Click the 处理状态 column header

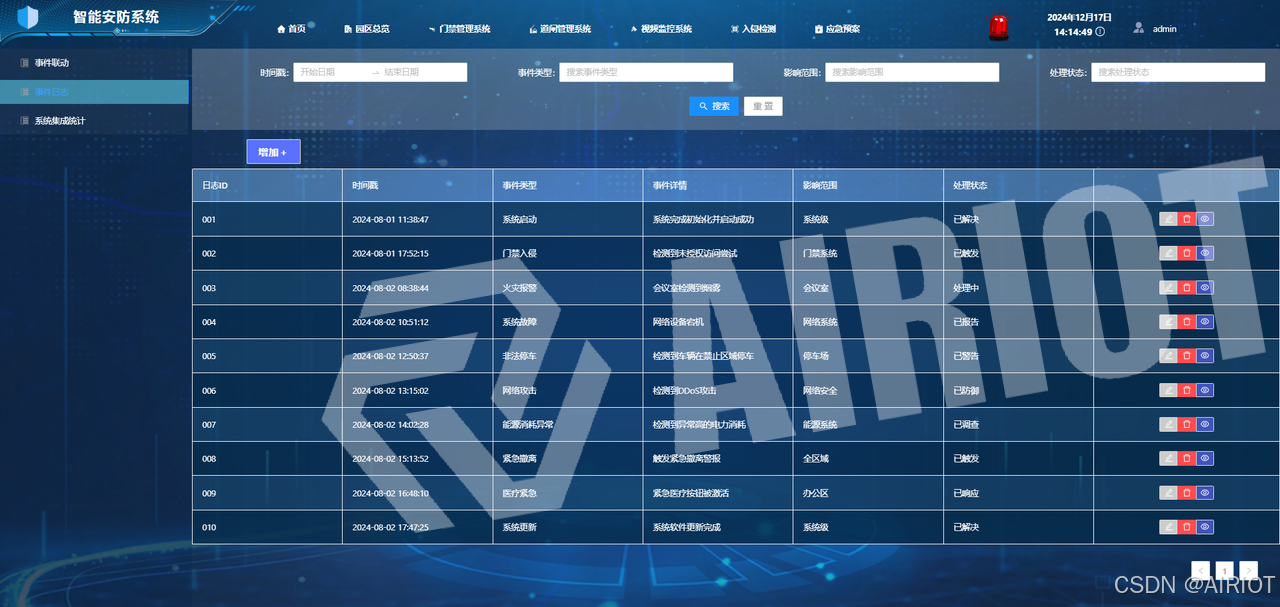[x=1018, y=185]
